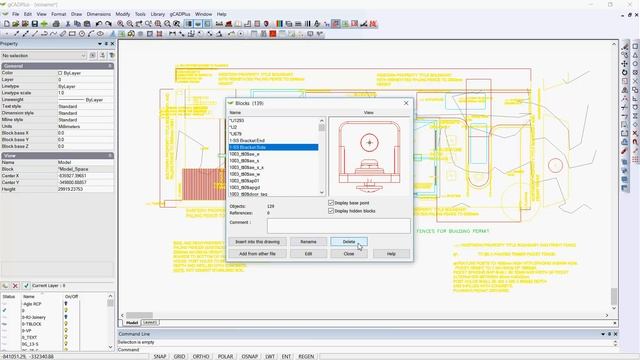
Task: Toggle Display base point checkbox
Action: click(x=331, y=203)
